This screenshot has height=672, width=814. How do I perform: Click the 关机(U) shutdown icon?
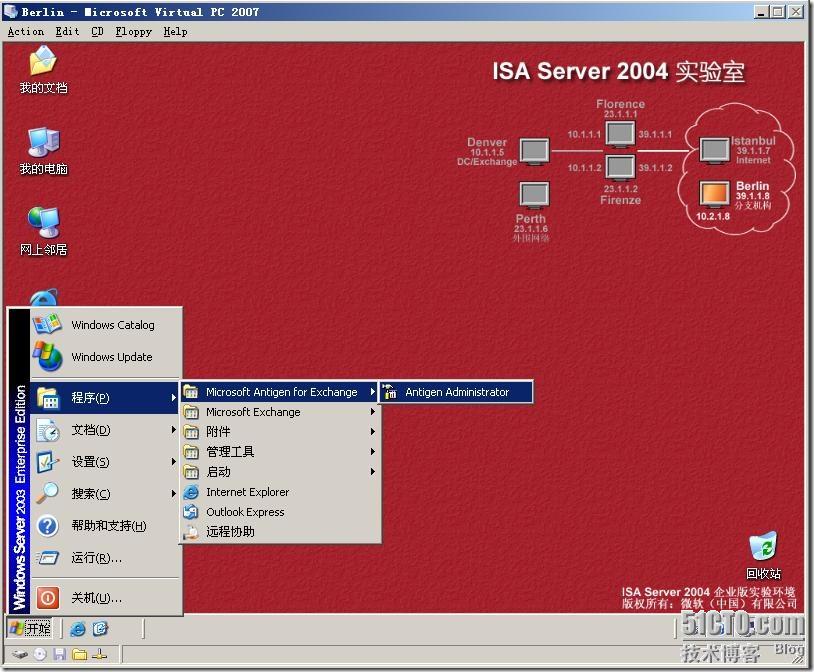coord(48,598)
